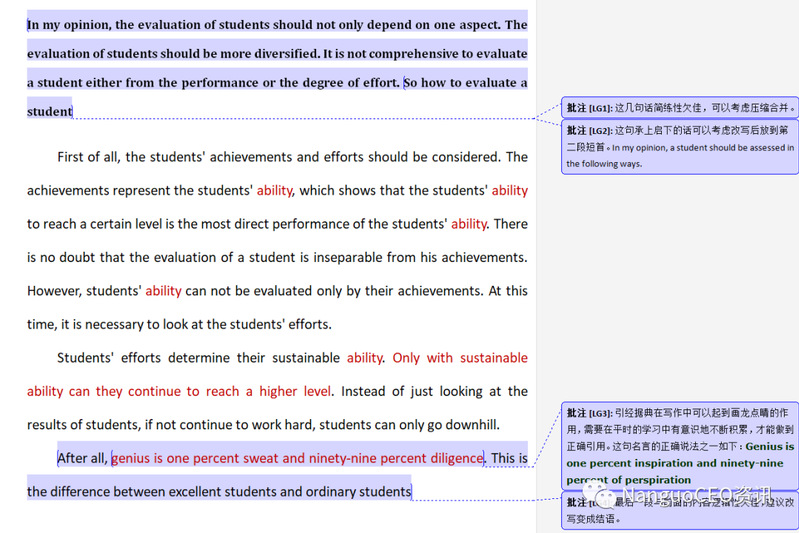Click the line 'In my opinion, the evaluation of students'
799x533 pixels.
tap(277, 24)
